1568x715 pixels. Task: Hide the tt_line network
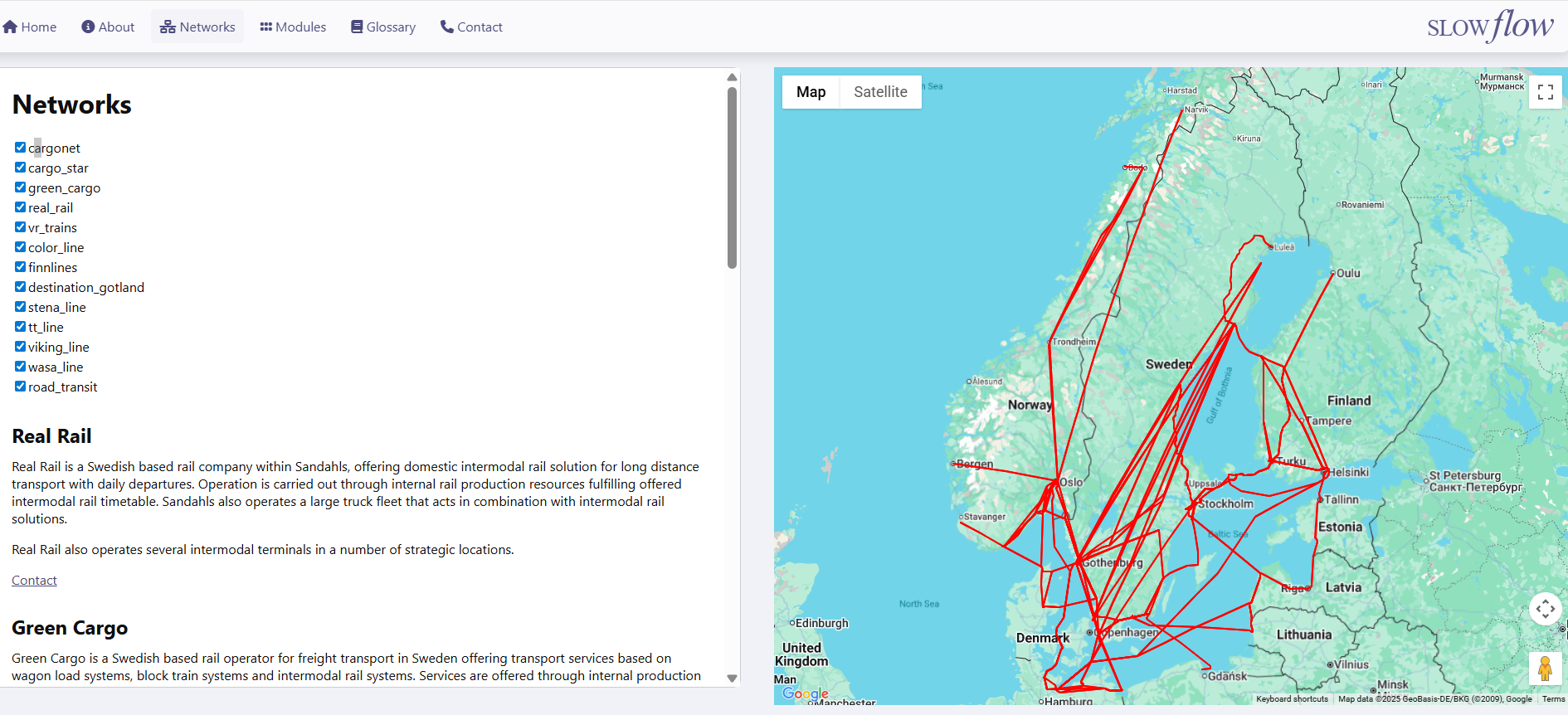point(20,327)
